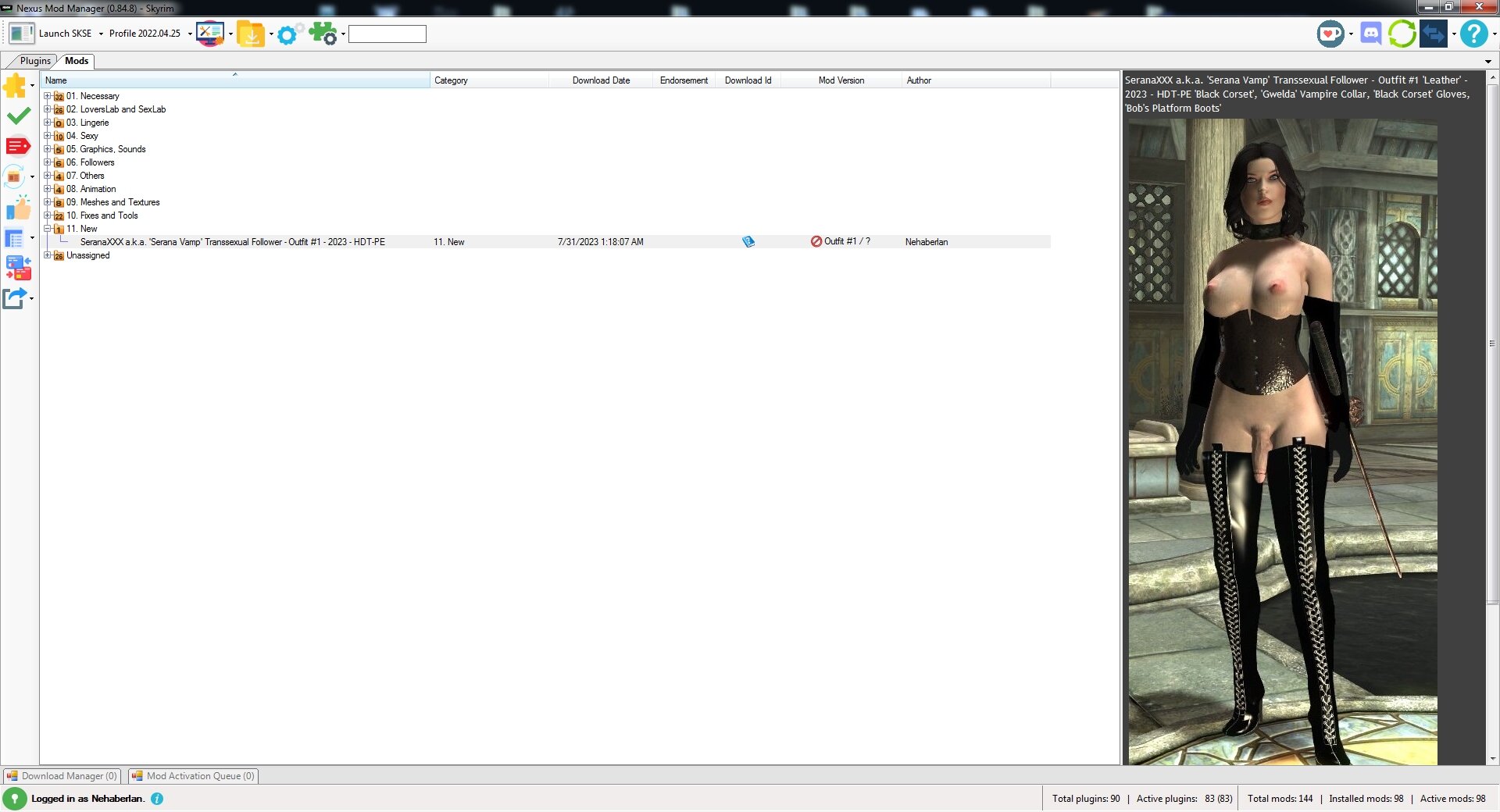This screenshot has width=1500, height=812.
Task: Open the Download Manager (0) tab
Action: (62, 776)
